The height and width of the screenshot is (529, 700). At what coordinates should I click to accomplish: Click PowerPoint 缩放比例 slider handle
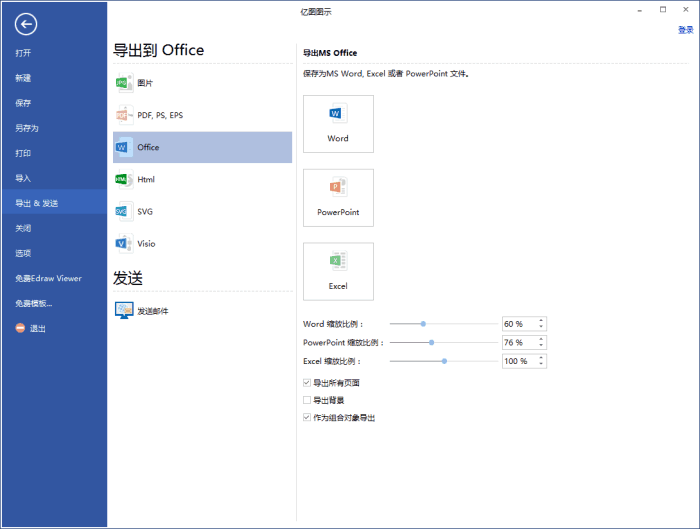pos(432,343)
